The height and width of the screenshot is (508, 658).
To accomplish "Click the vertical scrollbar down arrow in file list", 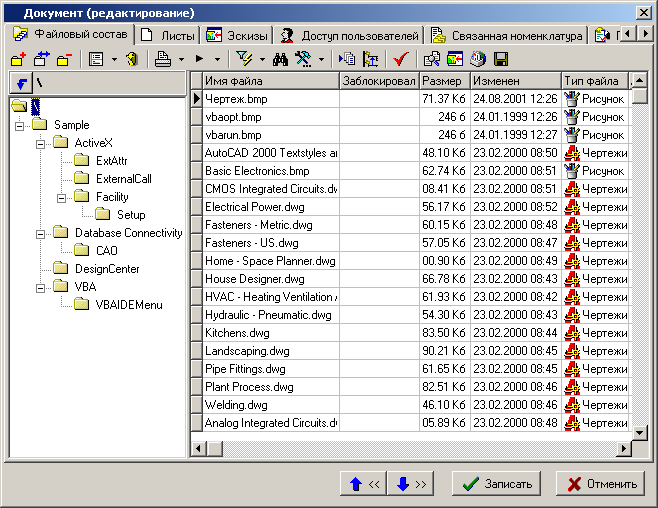I will tap(640, 432).
